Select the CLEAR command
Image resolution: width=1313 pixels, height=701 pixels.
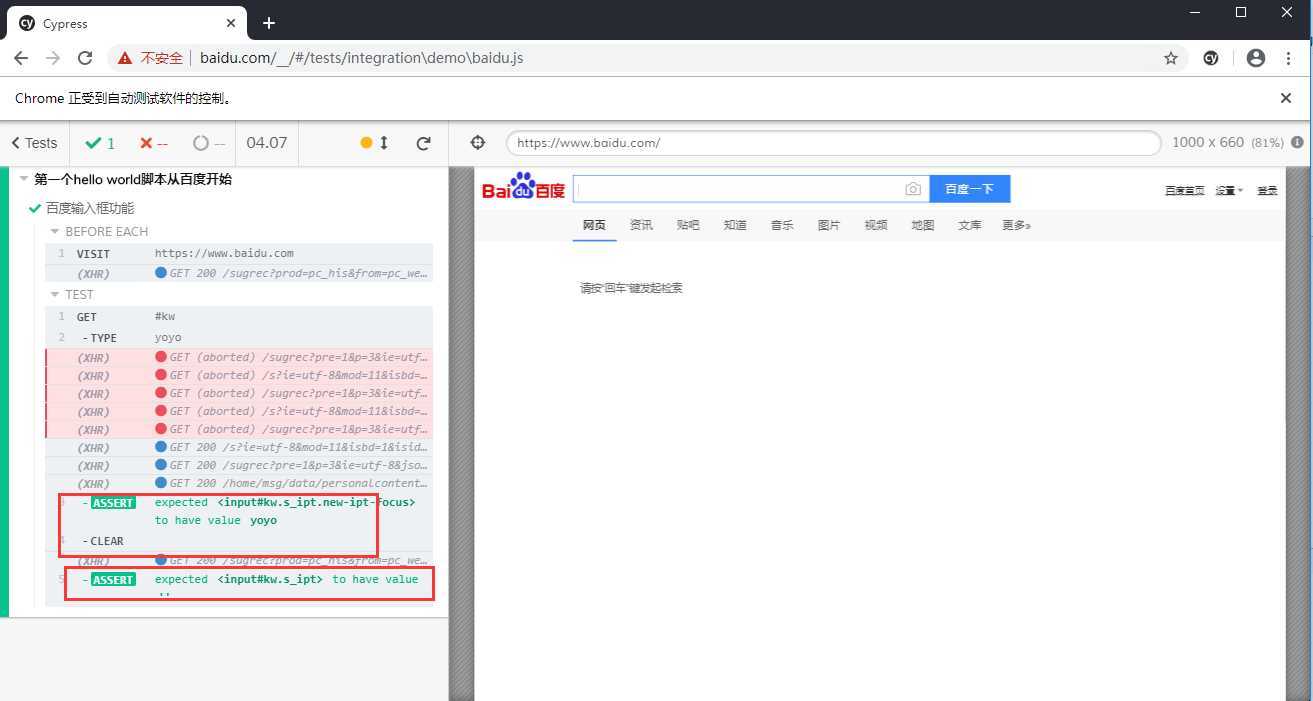(239, 541)
